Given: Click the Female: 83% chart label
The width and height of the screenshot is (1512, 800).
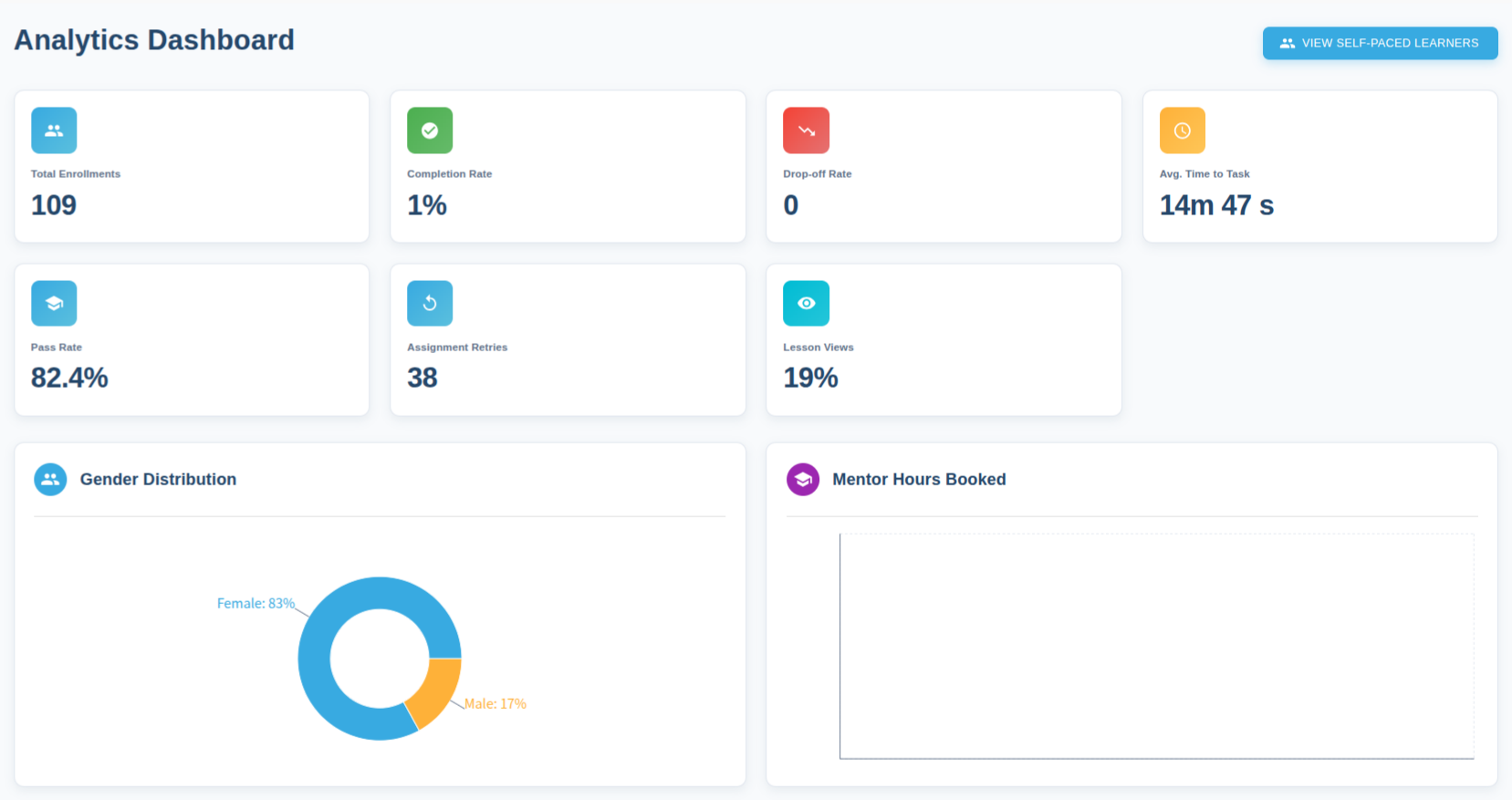Looking at the screenshot, I should tap(255, 604).
